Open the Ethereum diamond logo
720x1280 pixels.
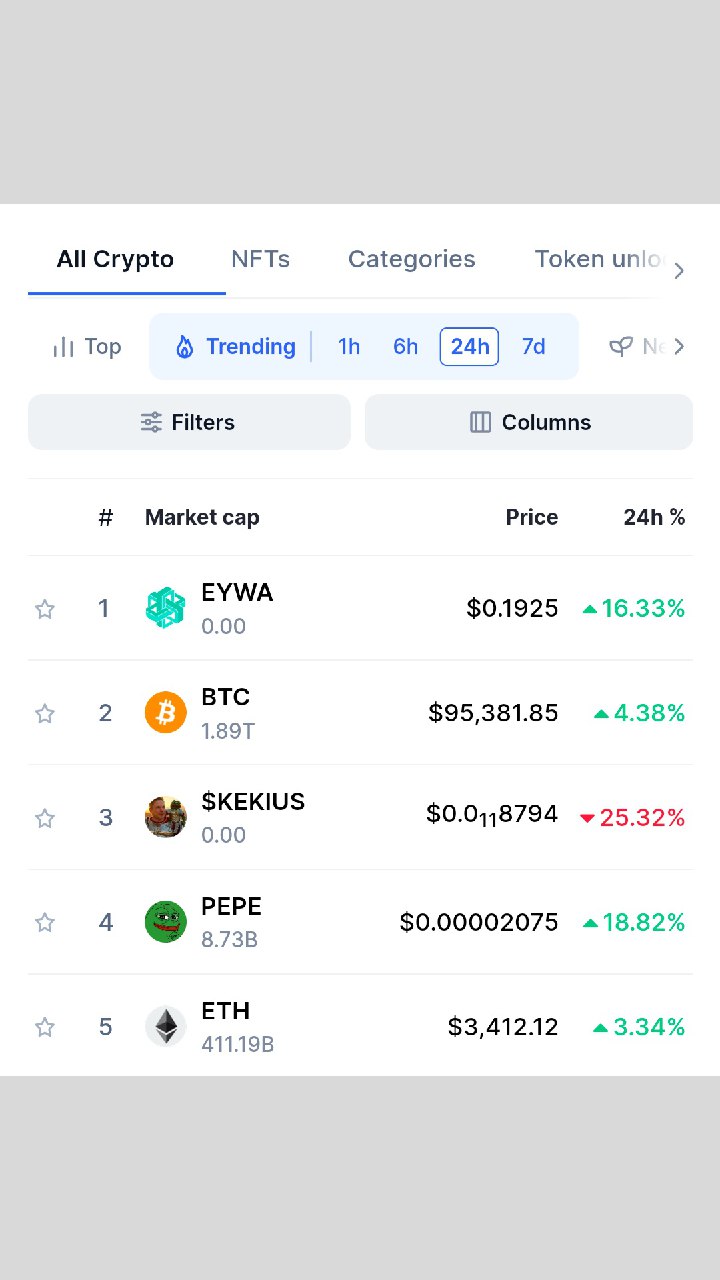tap(165, 1026)
